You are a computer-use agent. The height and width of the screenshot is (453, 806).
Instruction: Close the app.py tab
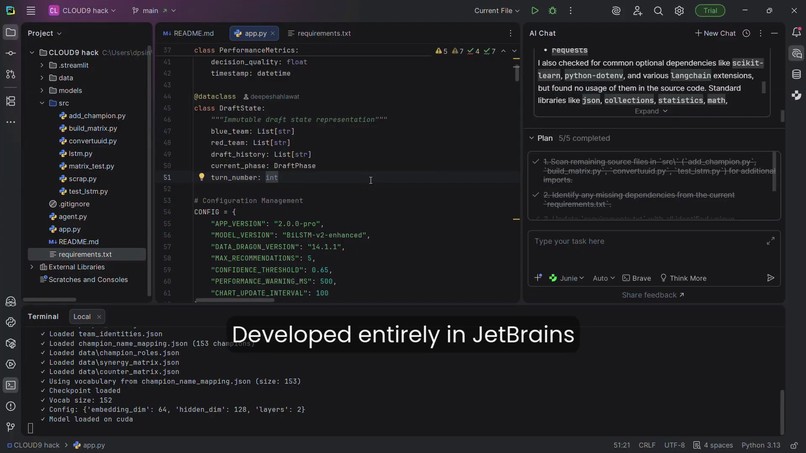pos(273,33)
